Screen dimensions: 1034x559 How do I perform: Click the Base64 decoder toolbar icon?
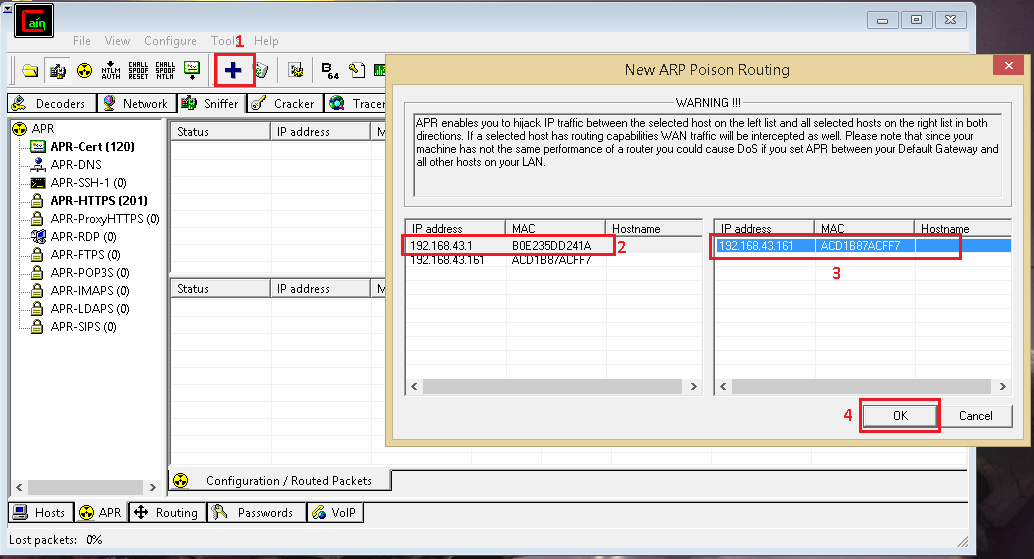pos(330,70)
